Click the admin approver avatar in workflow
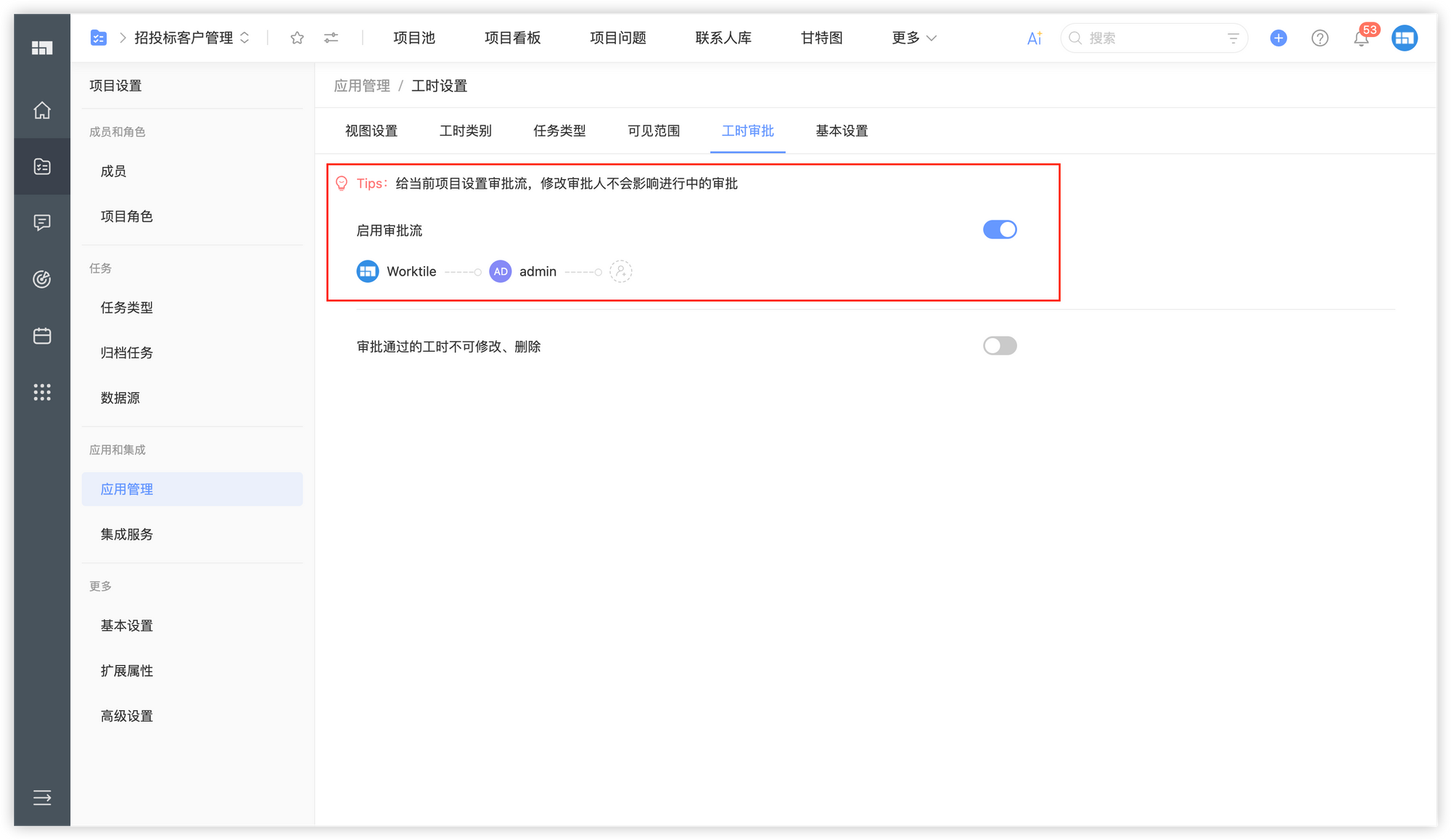Viewport: 1451px width, 840px height. (x=500, y=271)
